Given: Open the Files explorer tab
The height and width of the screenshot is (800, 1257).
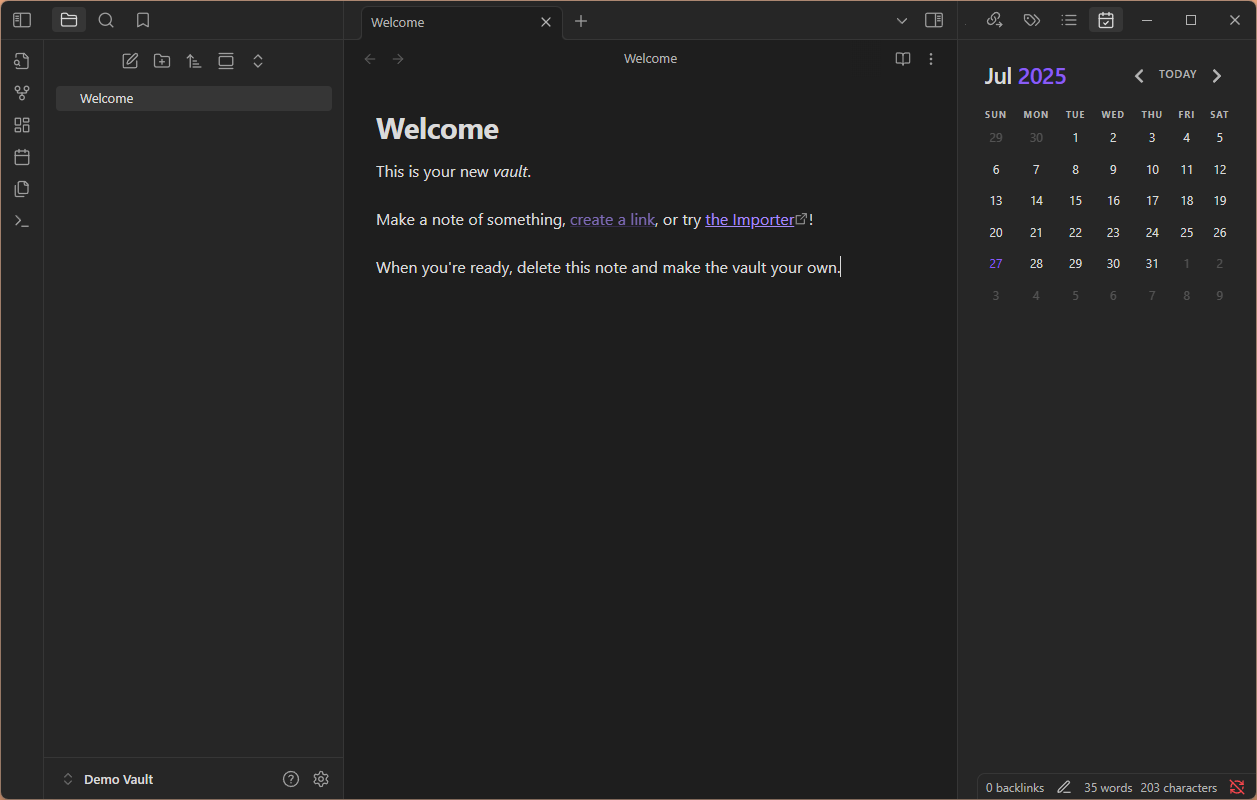Looking at the screenshot, I should 69,20.
